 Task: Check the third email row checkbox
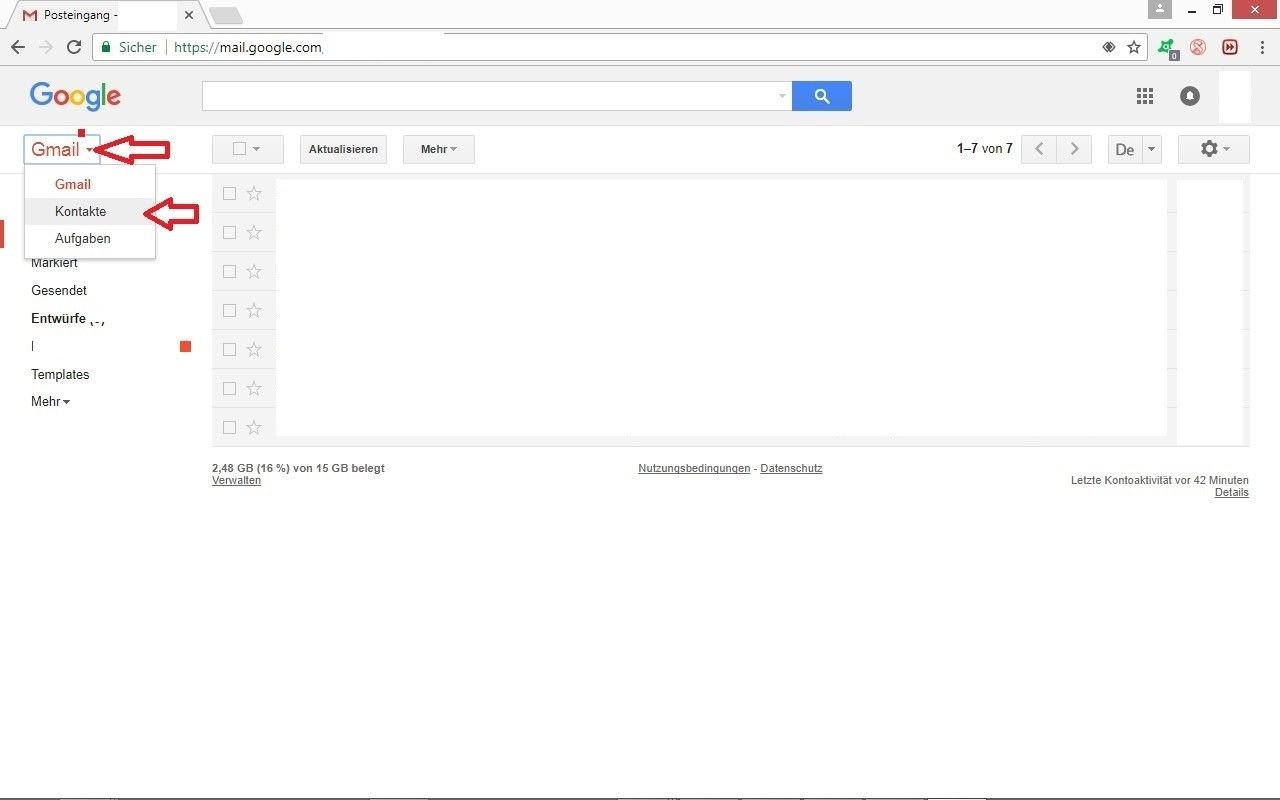[x=230, y=272]
